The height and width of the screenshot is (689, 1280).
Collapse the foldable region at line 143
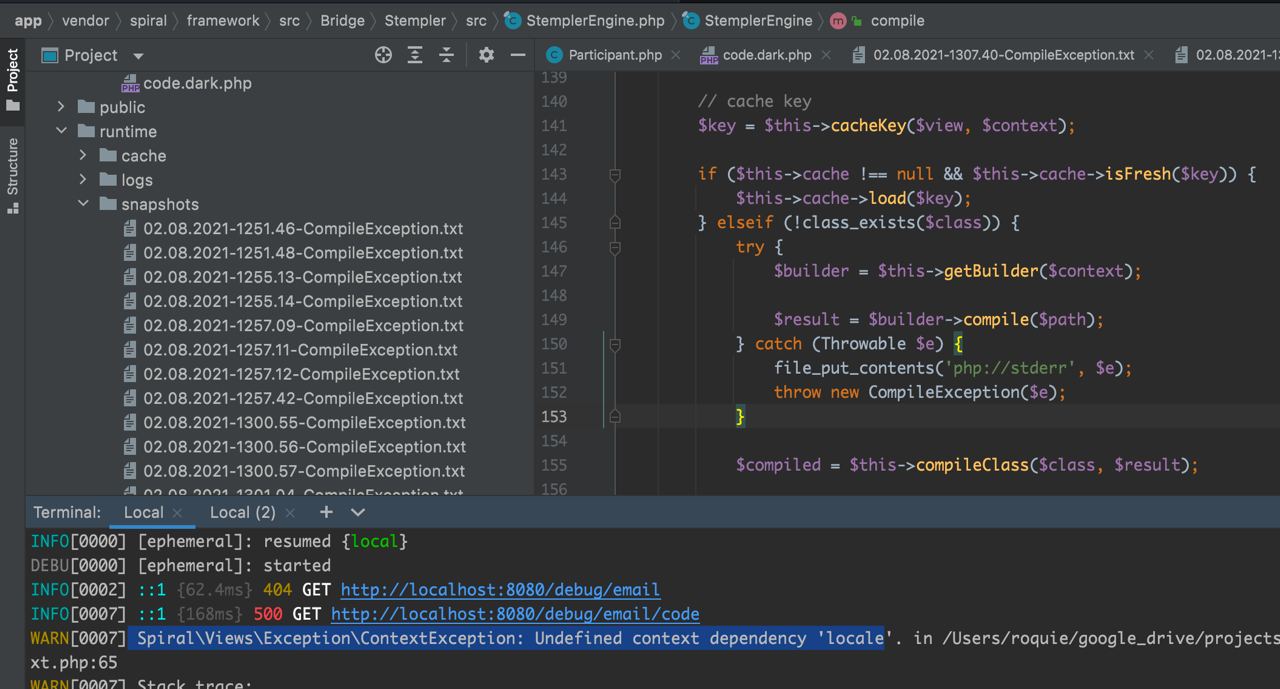pos(614,173)
